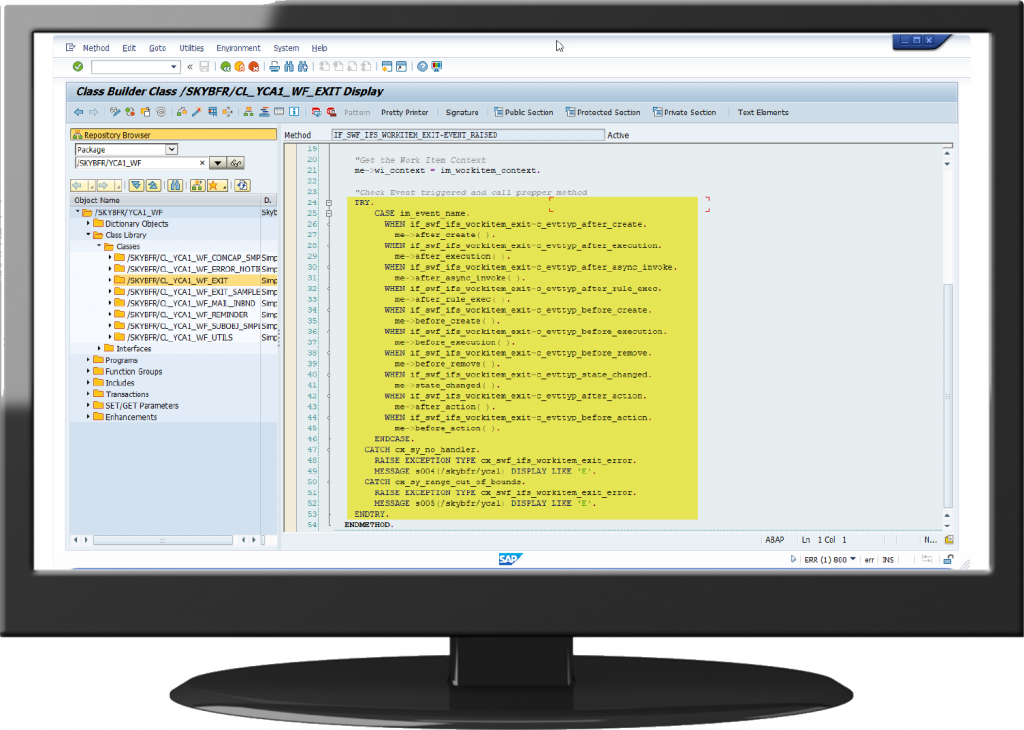Click the /SKYBFR/YCA1_WF package input field
This screenshot has width=1024, height=730.
(141, 163)
